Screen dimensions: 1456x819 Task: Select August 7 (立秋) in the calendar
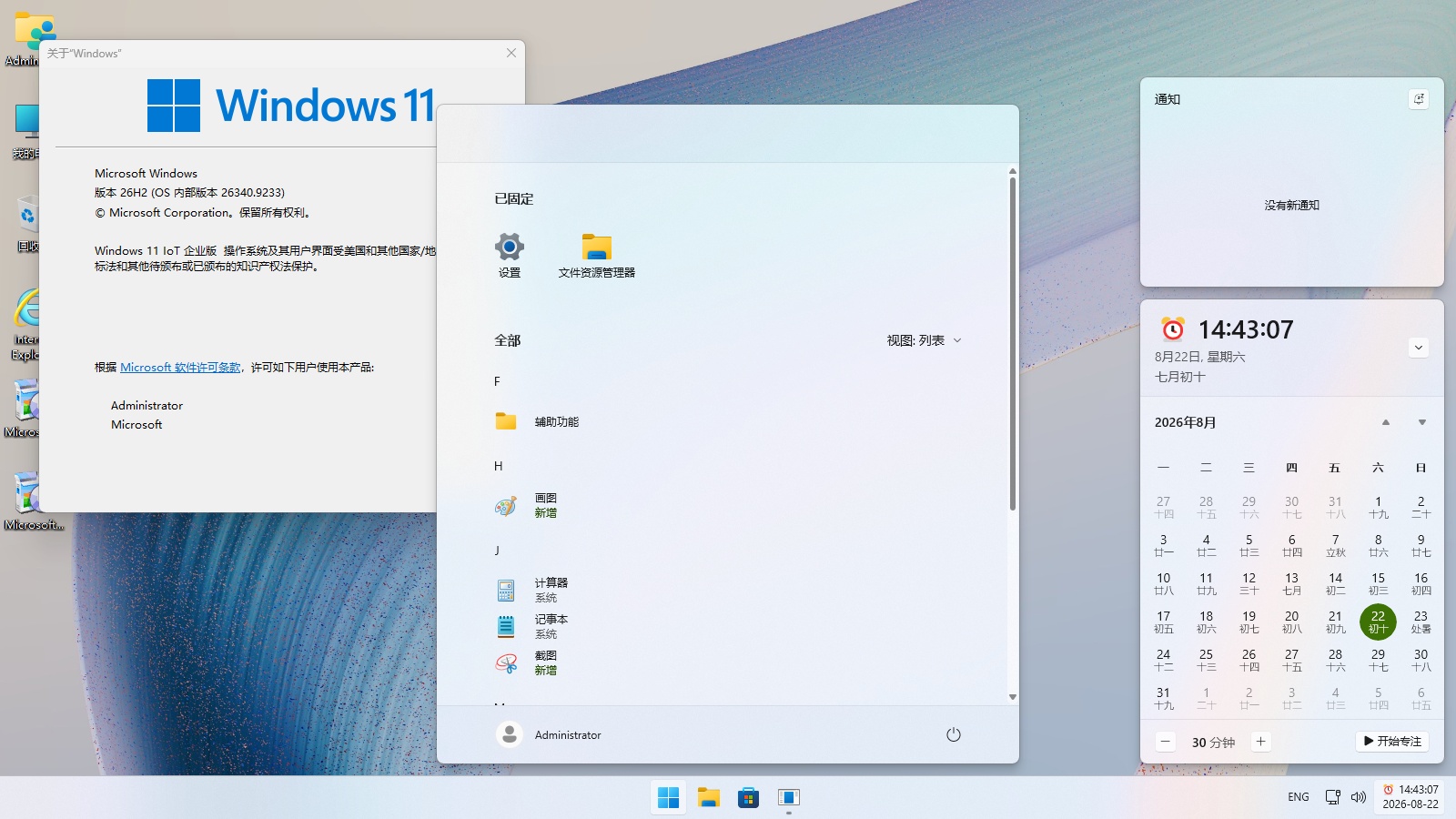pos(1335,546)
